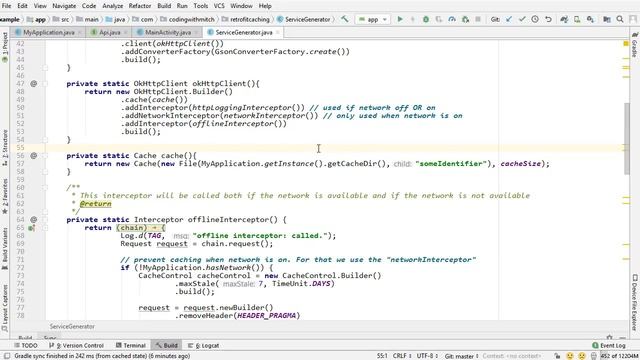Collapse okHttpClient method fold marker line 47

click(x=45, y=84)
